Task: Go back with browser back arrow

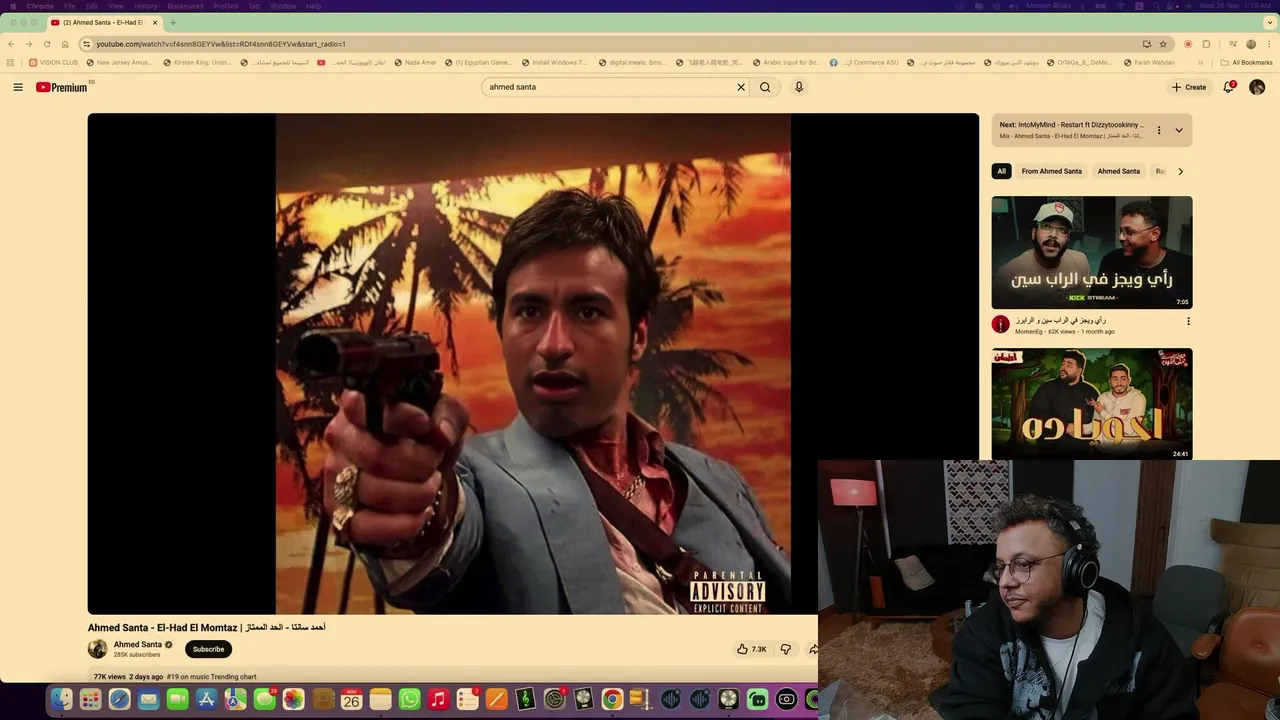Action: (x=11, y=44)
